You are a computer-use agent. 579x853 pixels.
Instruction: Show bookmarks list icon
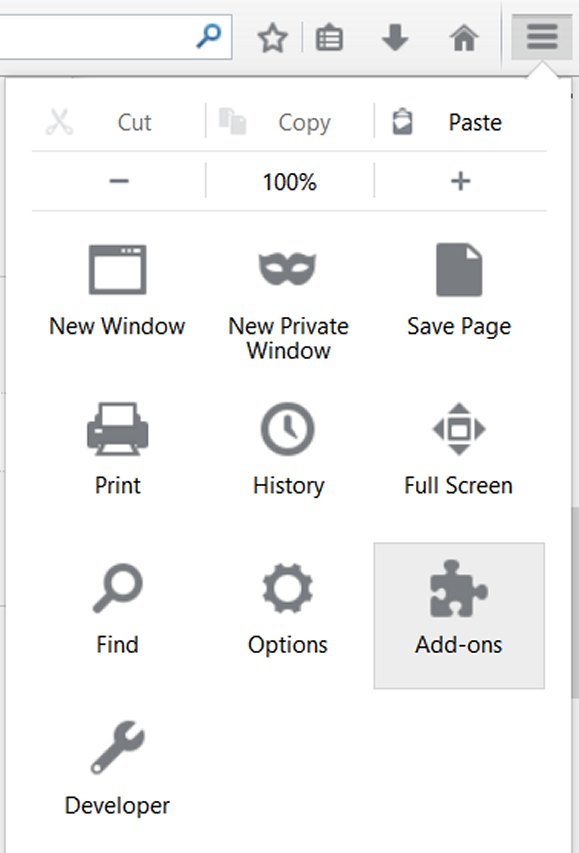(x=329, y=39)
